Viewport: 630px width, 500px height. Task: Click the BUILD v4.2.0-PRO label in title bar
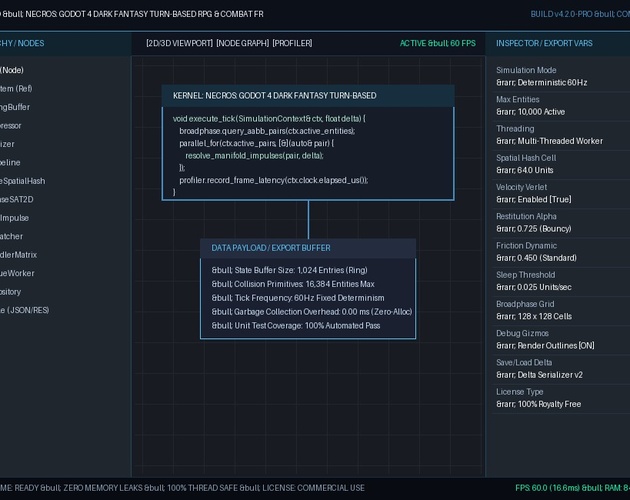[x=561, y=14]
